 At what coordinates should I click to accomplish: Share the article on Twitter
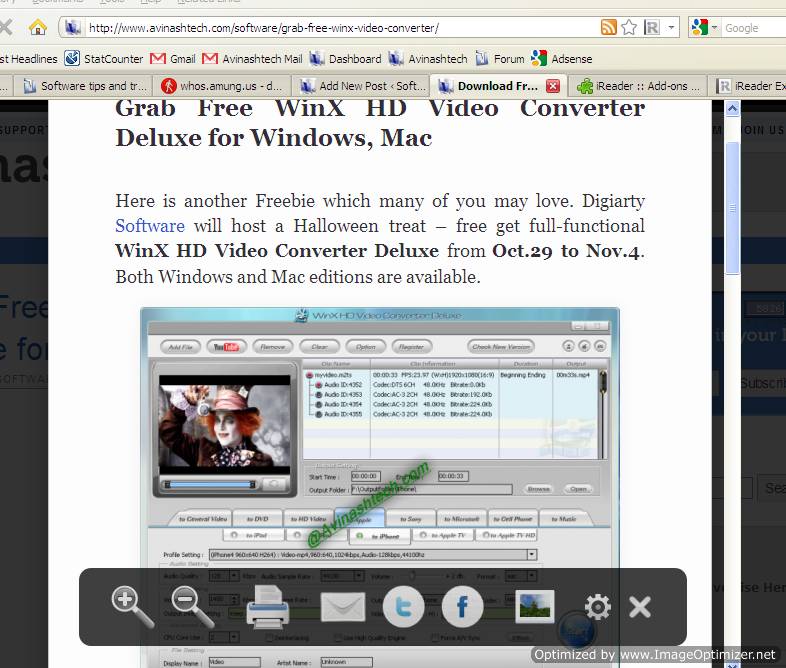pyautogui.click(x=403, y=607)
